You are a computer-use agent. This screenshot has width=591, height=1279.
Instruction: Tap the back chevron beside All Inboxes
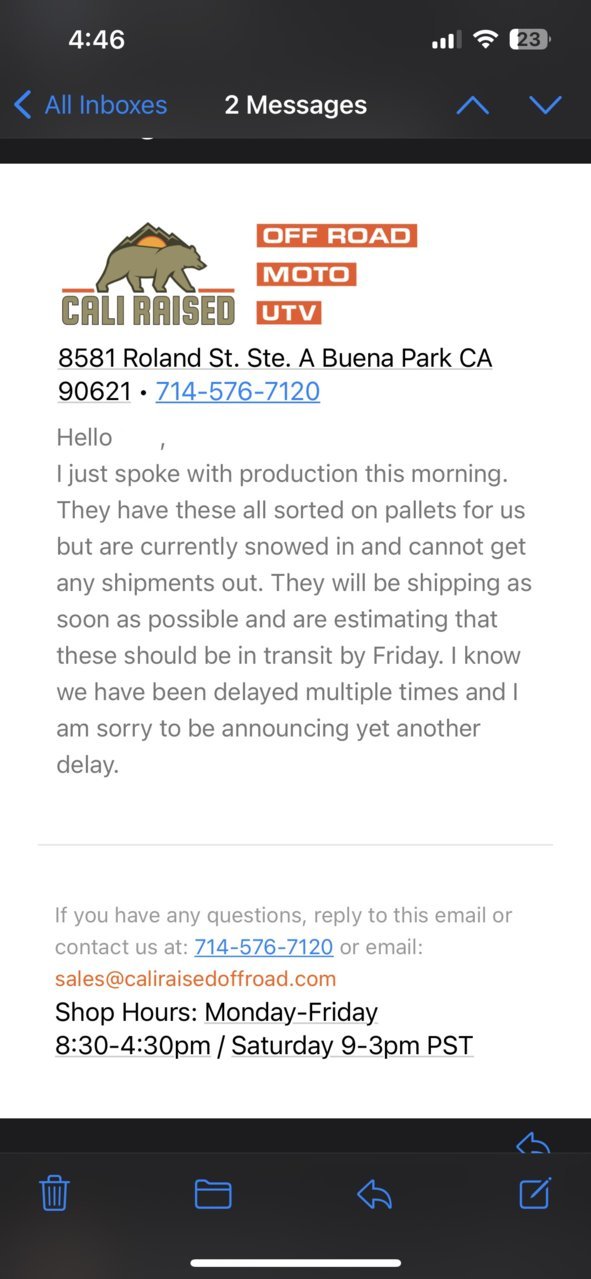(x=22, y=105)
